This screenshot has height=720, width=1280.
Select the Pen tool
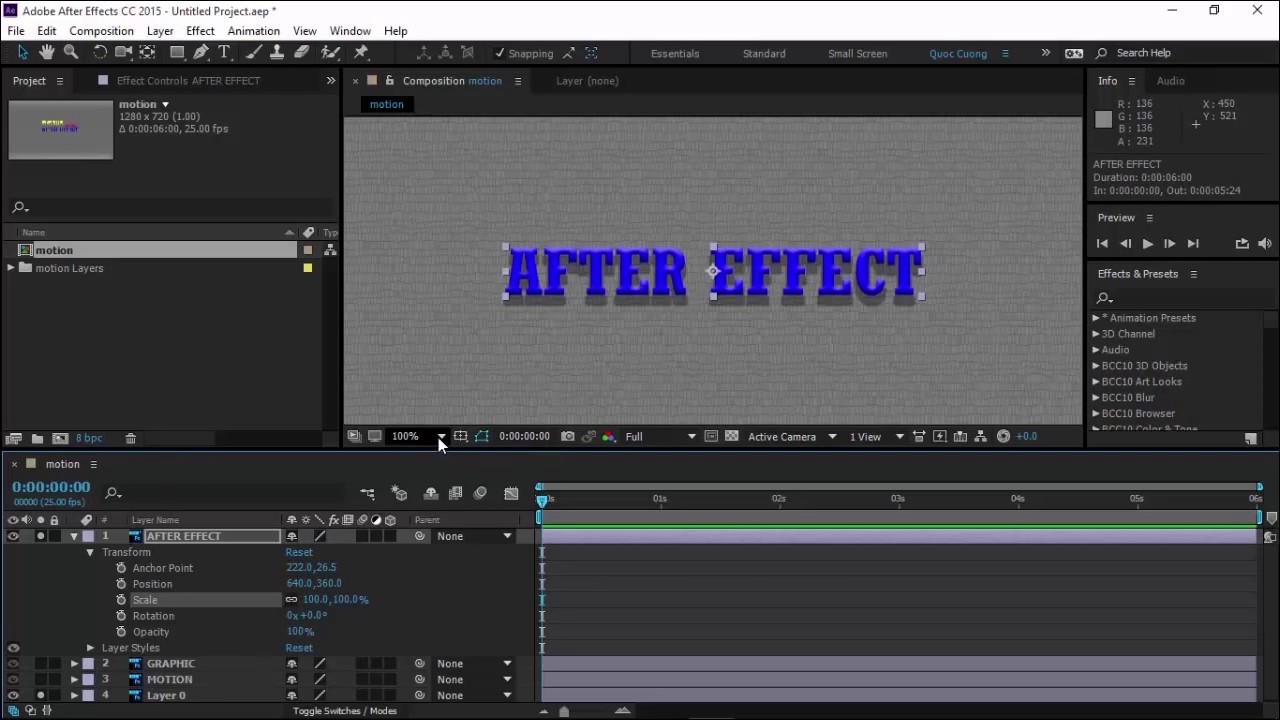(x=201, y=53)
